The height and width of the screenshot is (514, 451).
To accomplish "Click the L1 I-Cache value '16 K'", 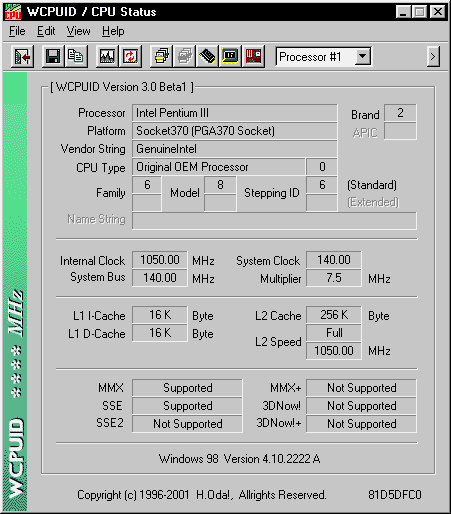I will pos(160,315).
